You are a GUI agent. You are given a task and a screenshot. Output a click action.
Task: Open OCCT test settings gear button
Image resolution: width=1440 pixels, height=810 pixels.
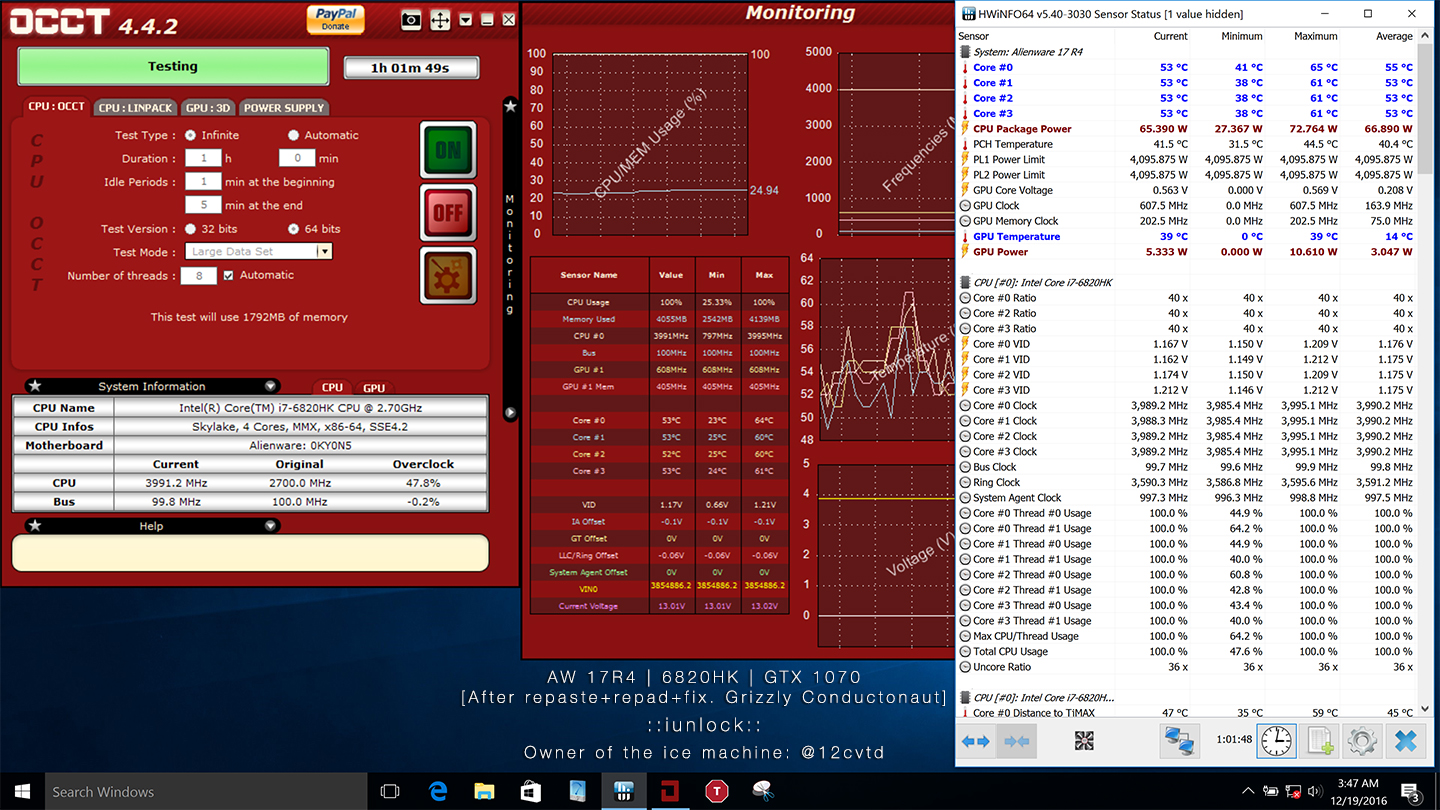pyautogui.click(x=448, y=276)
